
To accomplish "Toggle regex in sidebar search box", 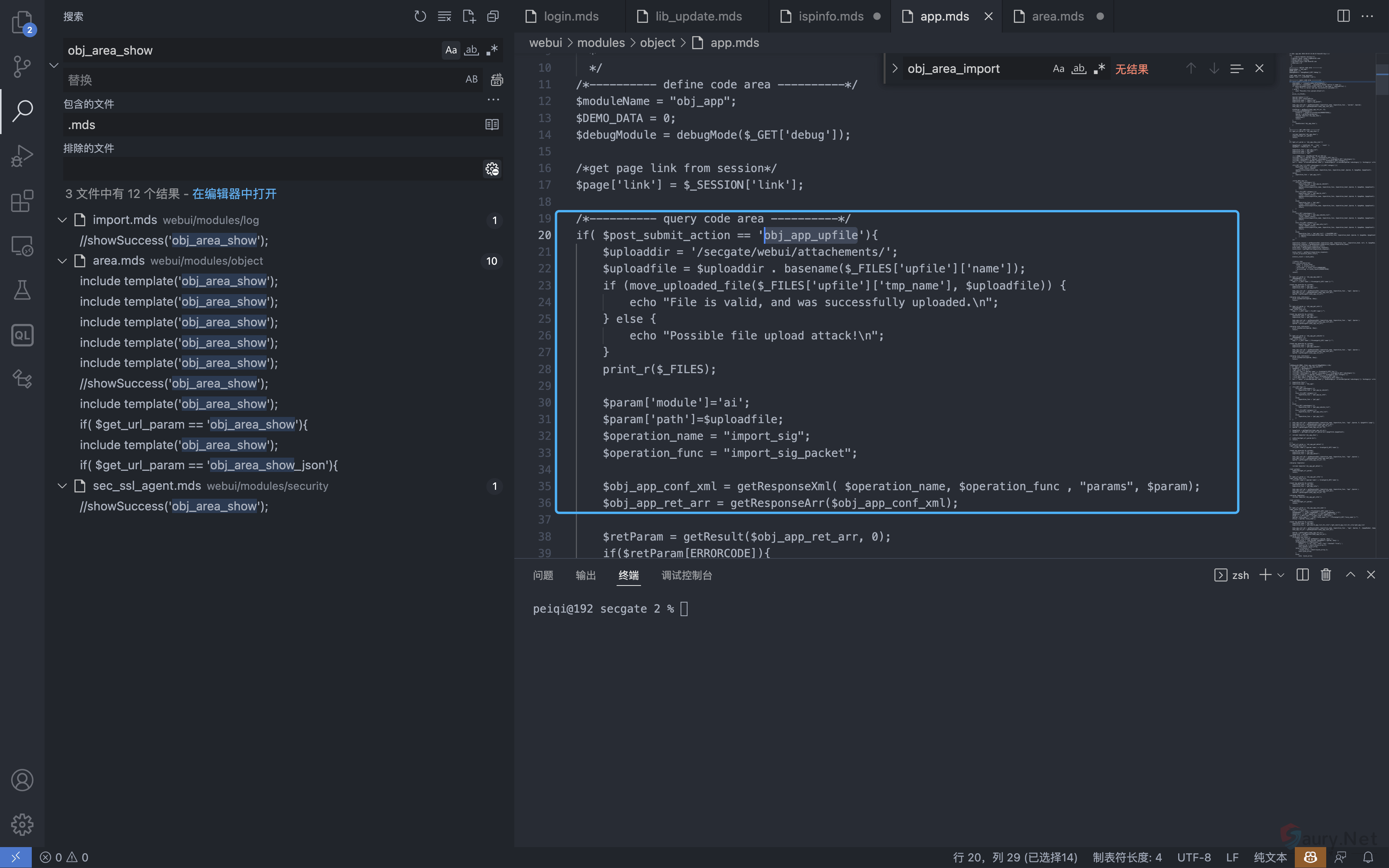I will (x=492, y=50).
